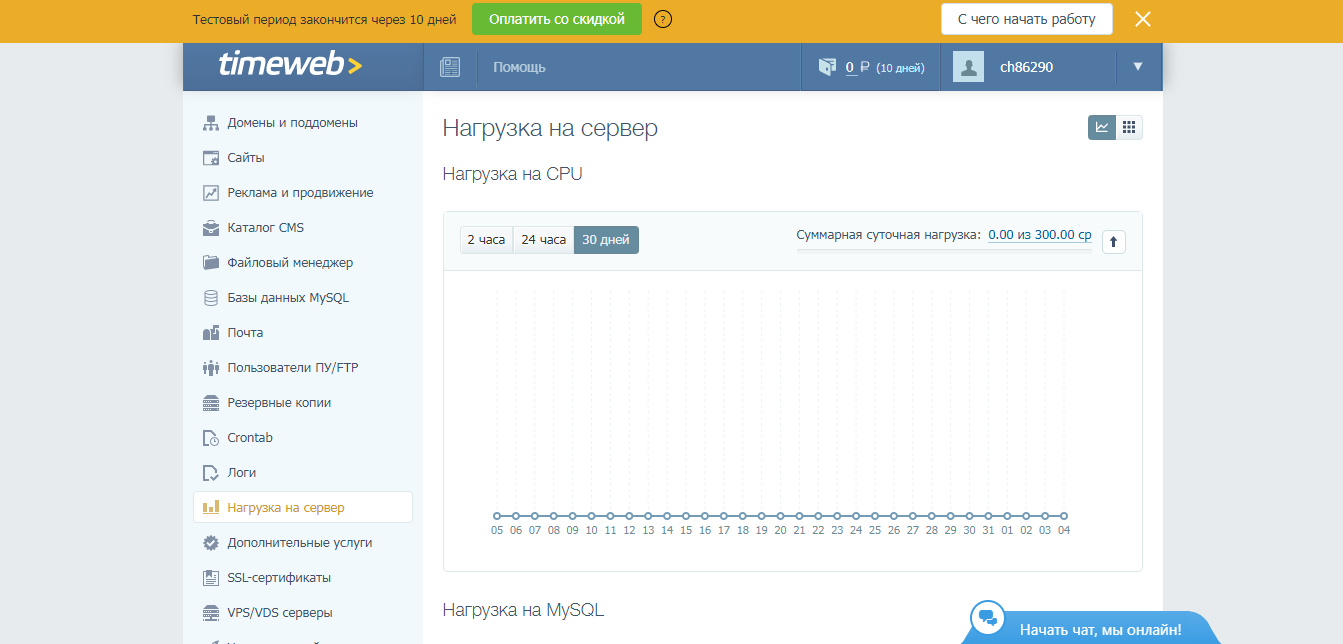The height and width of the screenshot is (644, 1343).
Task: Open Базы данных MySQL section
Action: click(288, 298)
